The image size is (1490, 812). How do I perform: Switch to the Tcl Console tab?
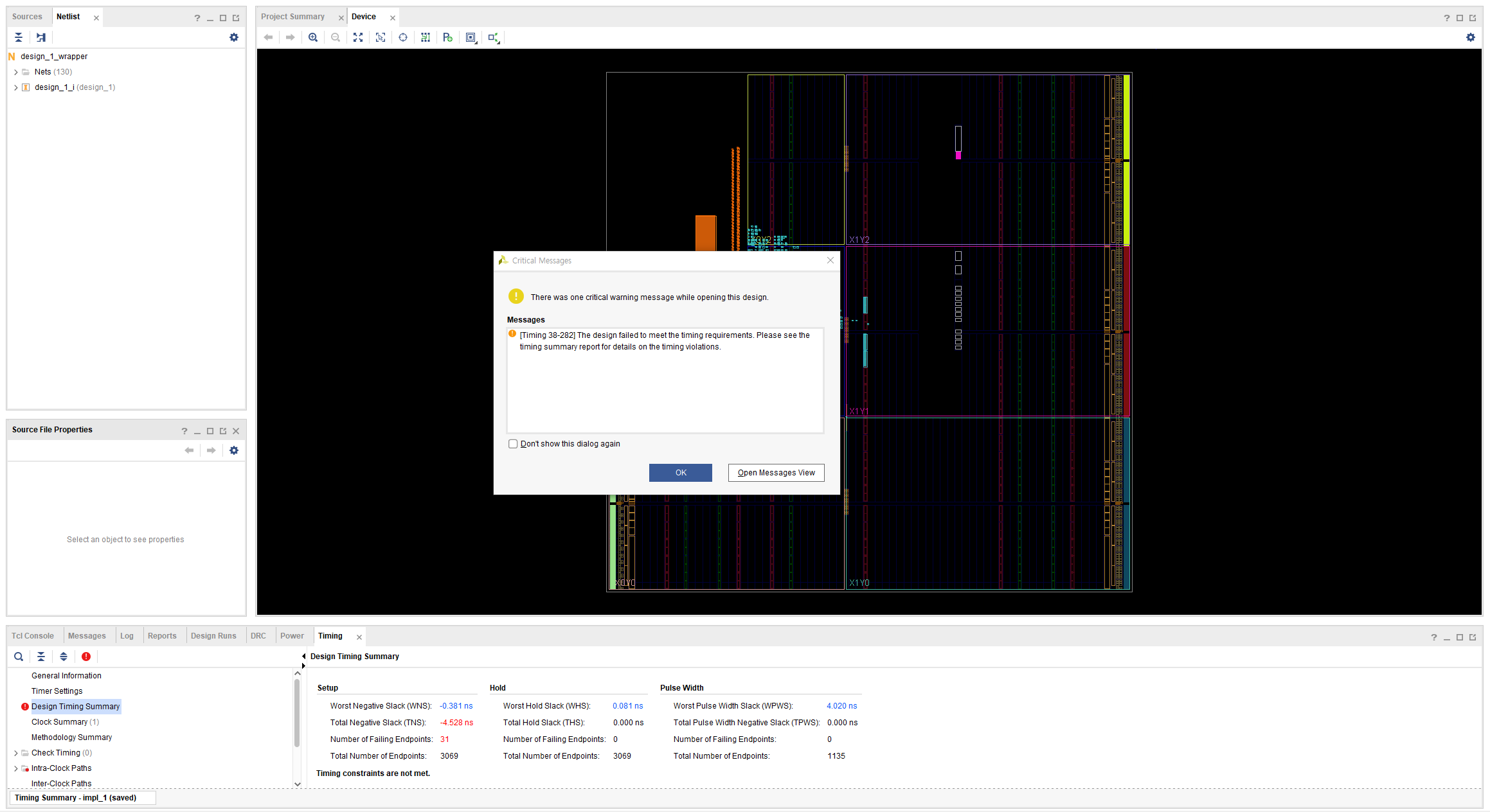click(33, 636)
